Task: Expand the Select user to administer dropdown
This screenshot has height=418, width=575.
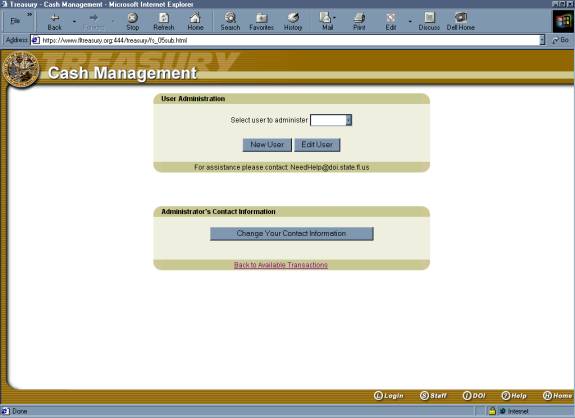Action: (x=349, y=120)
